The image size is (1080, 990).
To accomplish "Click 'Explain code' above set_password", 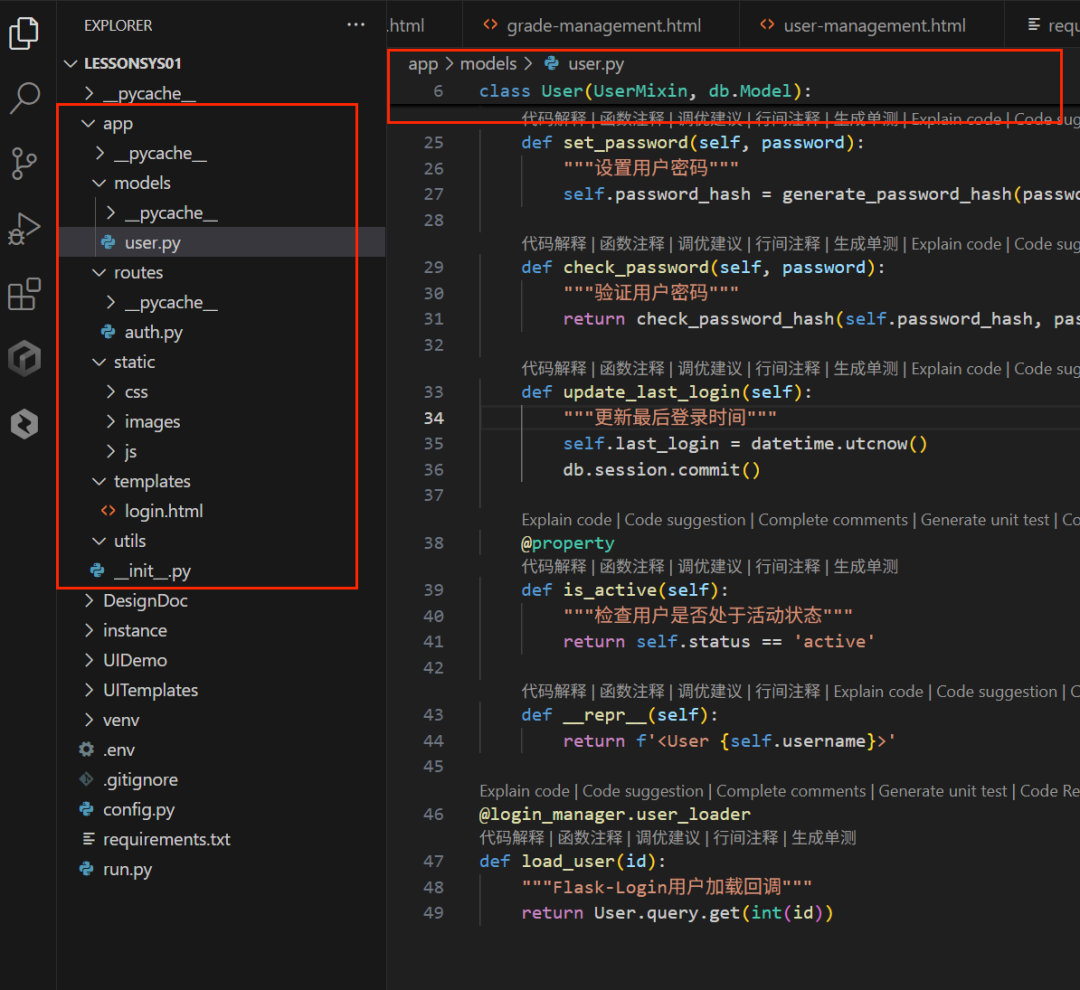I will point(956,119).
